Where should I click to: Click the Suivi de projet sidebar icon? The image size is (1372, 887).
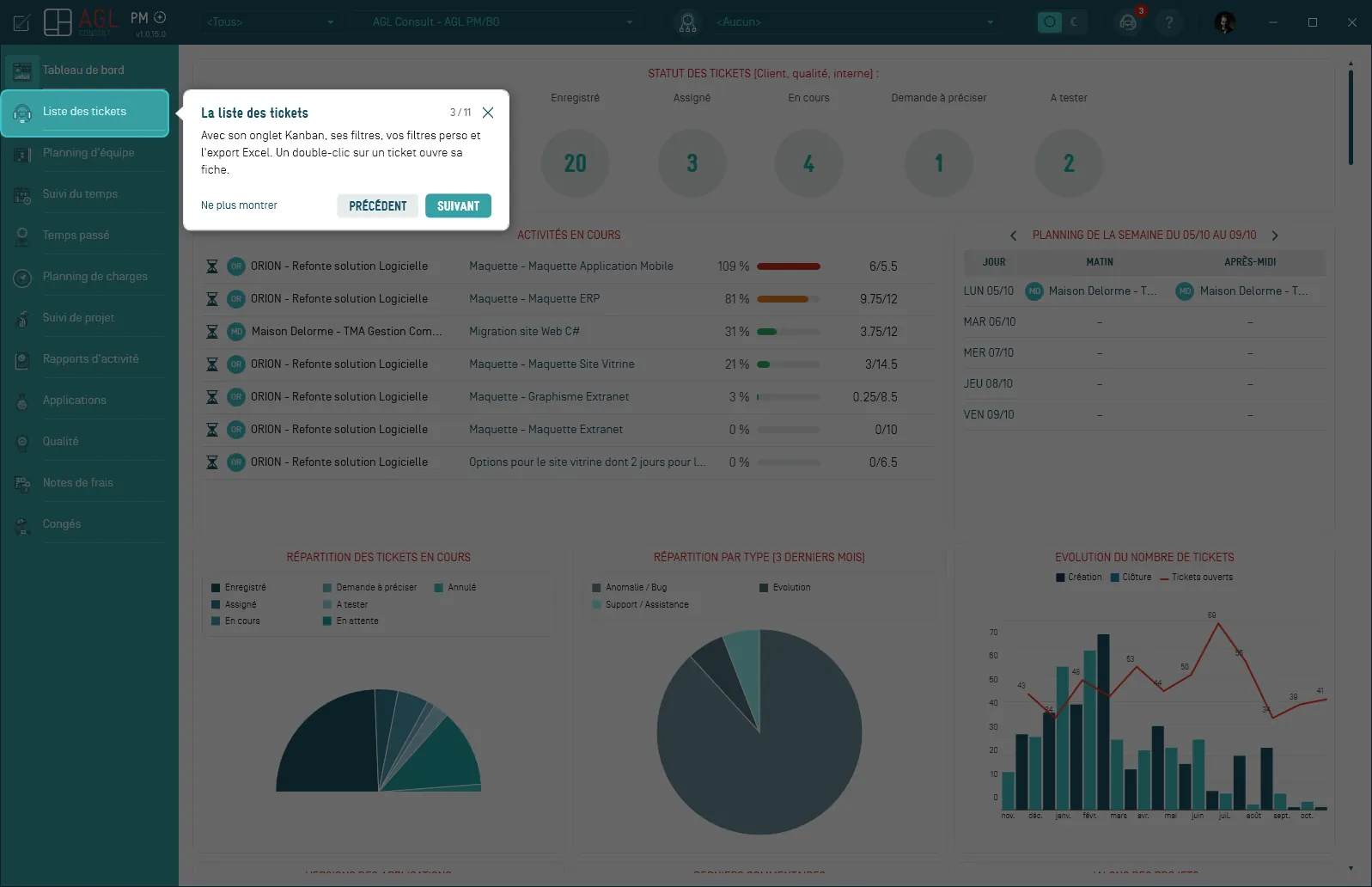click(22, 319)
